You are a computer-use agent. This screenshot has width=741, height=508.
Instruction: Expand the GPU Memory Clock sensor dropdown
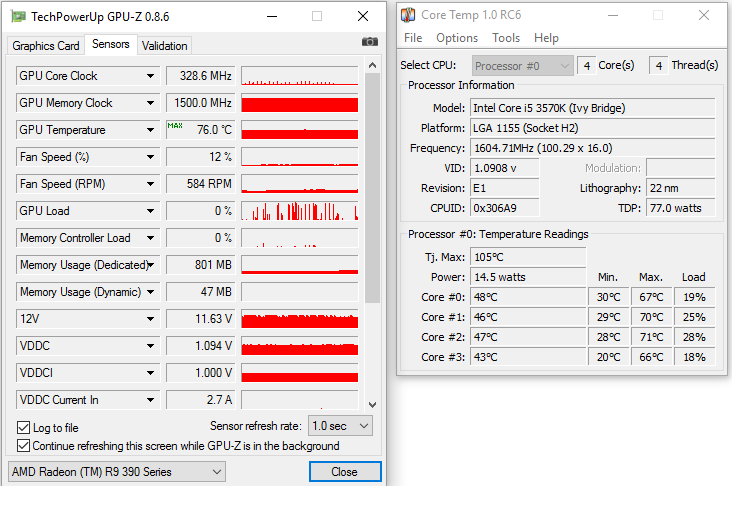(150, 103)
